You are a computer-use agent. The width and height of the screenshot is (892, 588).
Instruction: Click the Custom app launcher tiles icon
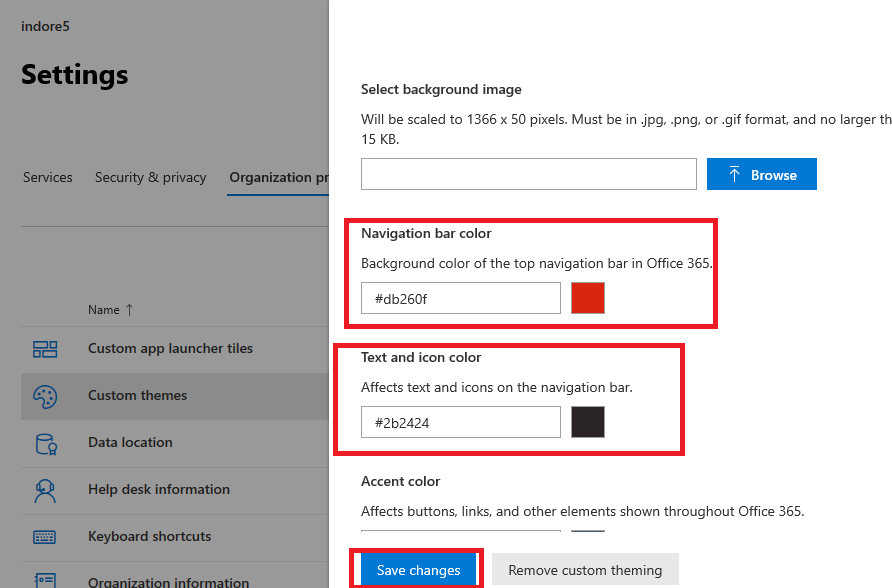pyautogui.click(x=45, y=349)
